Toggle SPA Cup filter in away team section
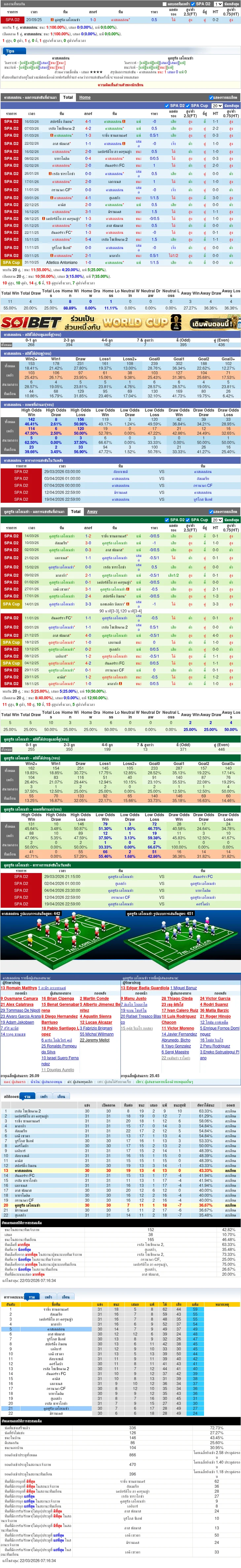This screenshot has width=241, height=1568. point(188,520)
